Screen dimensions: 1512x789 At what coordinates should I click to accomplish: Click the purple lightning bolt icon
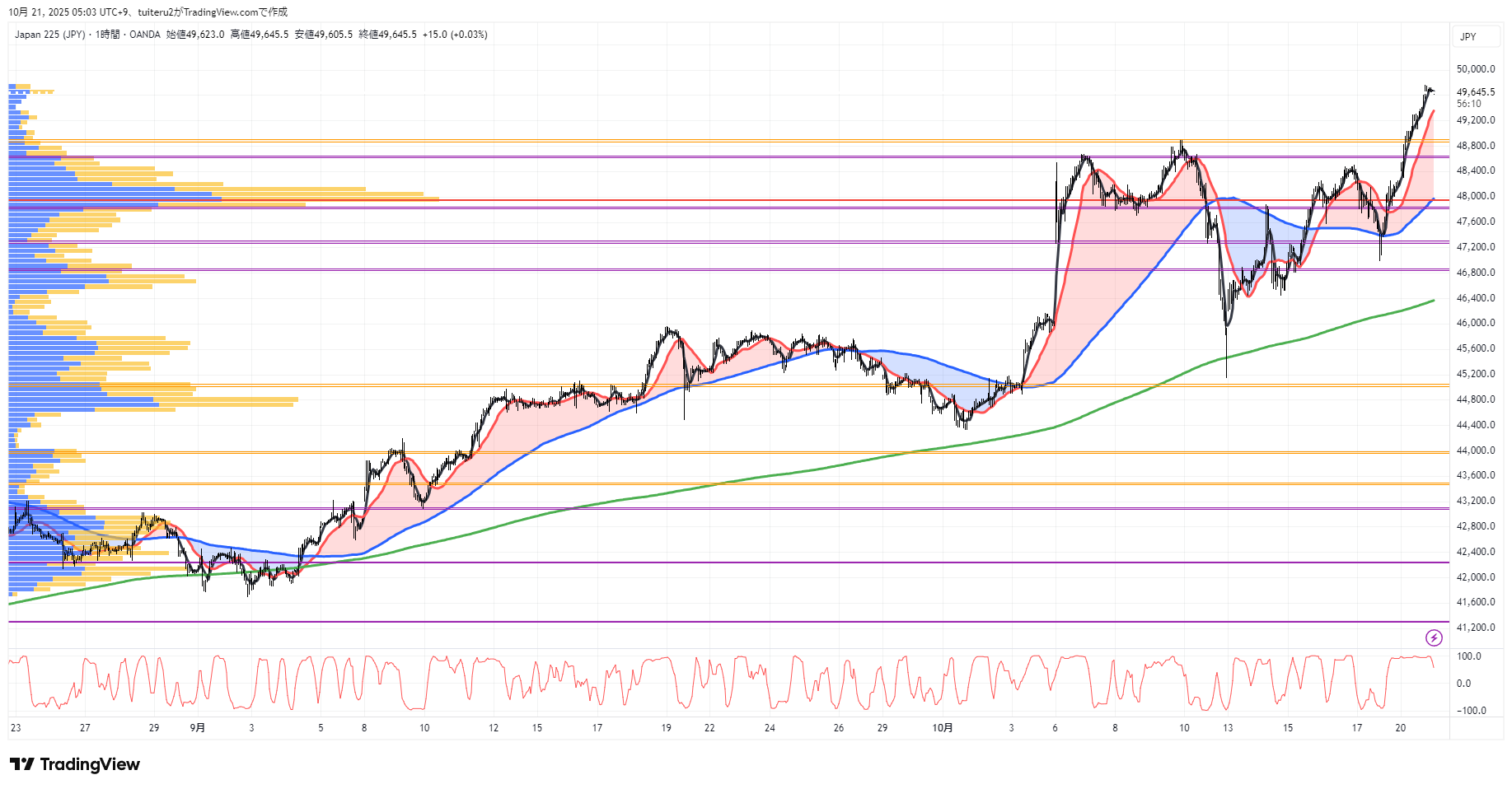pos(1434,637)
